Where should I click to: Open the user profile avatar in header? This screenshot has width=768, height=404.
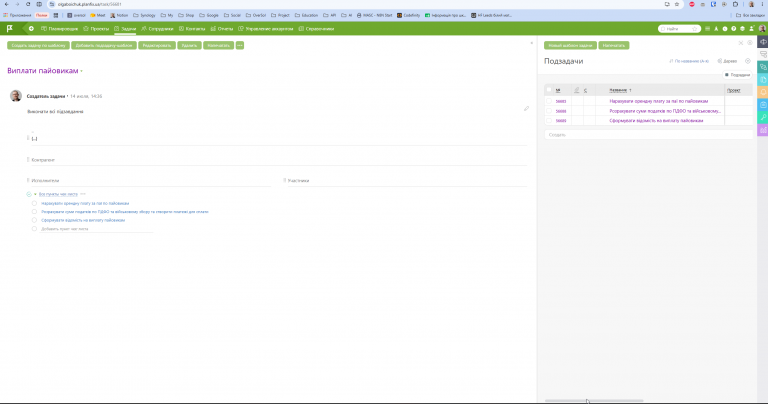tap(762, 29)
